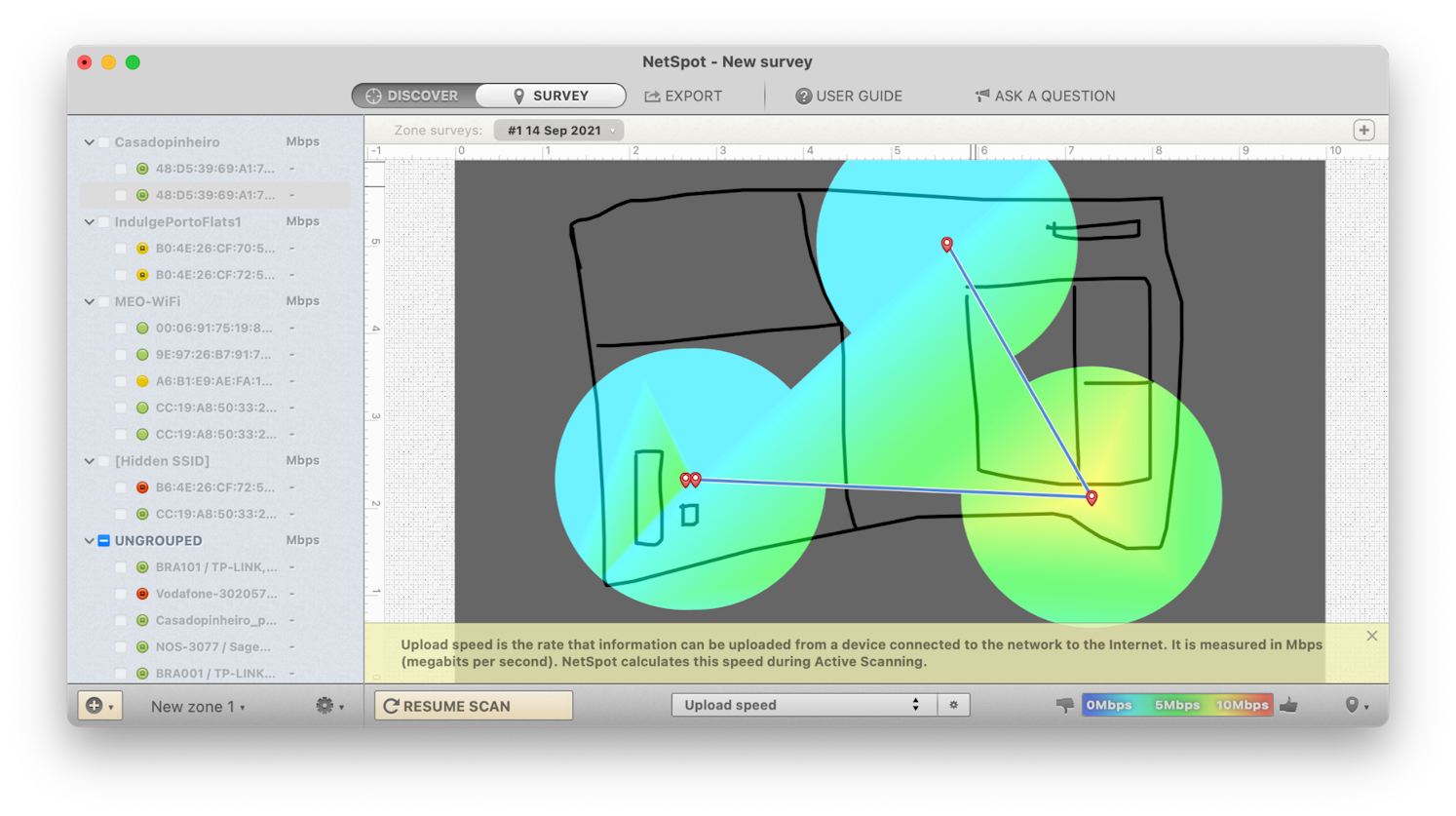The height and width of the screenshot is (816, 1456).
Task: Open the Upload speed visualization dropdown
Action: coord(803,705)
